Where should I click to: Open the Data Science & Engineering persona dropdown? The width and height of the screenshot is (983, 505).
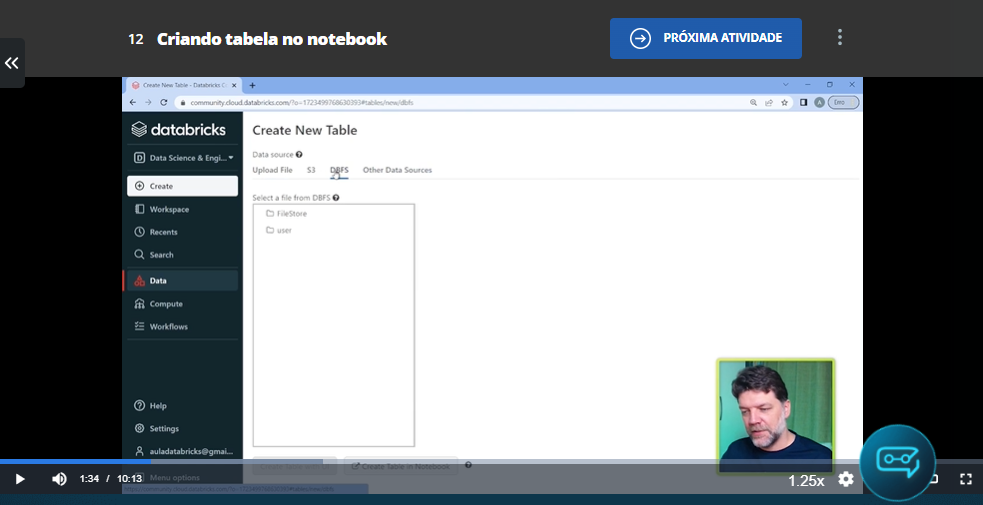[183, 158]
